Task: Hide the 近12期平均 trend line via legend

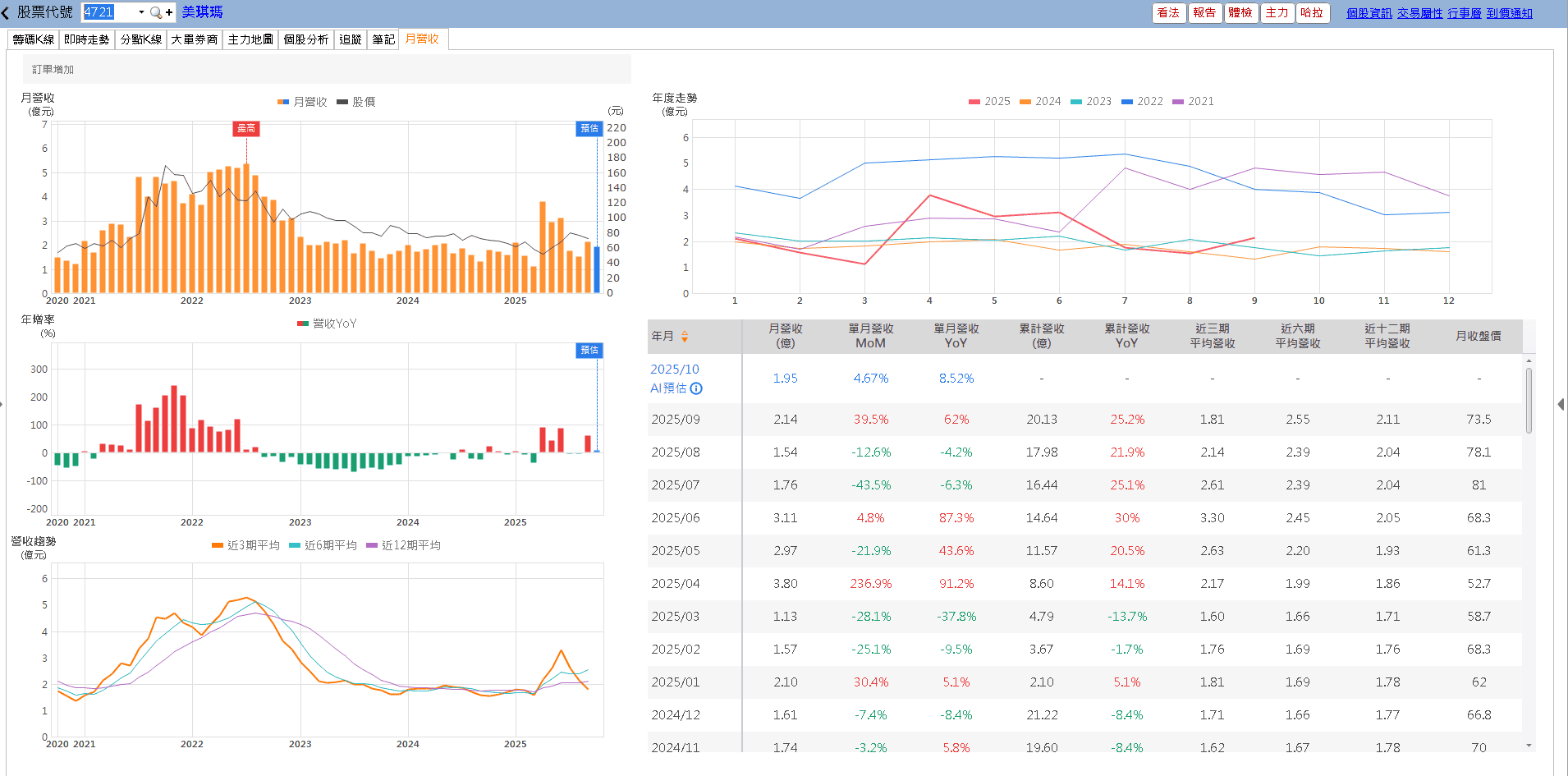Action: [x=403, y=545]
